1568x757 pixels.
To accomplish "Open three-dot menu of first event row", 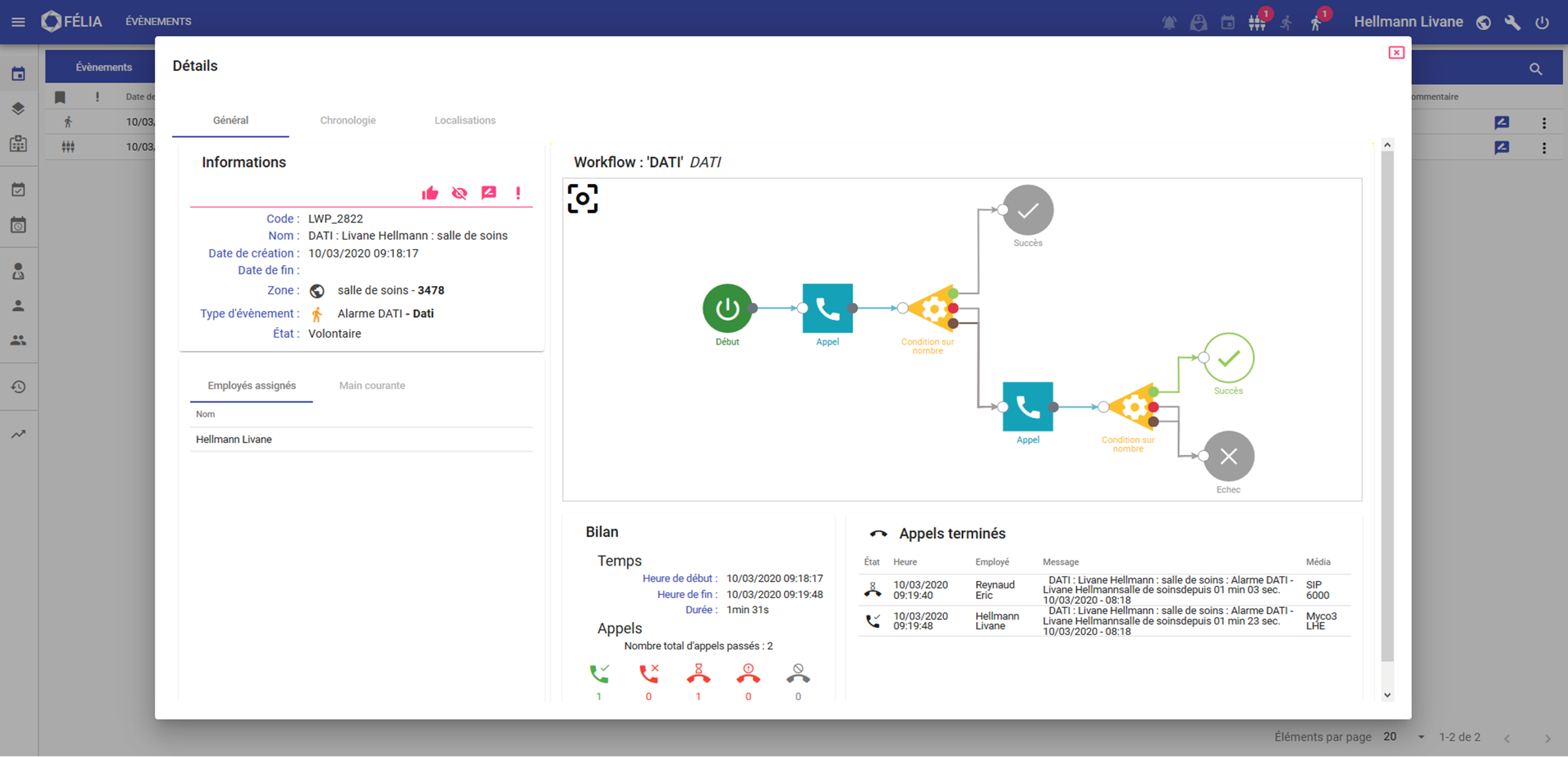I will (1544, 123).
